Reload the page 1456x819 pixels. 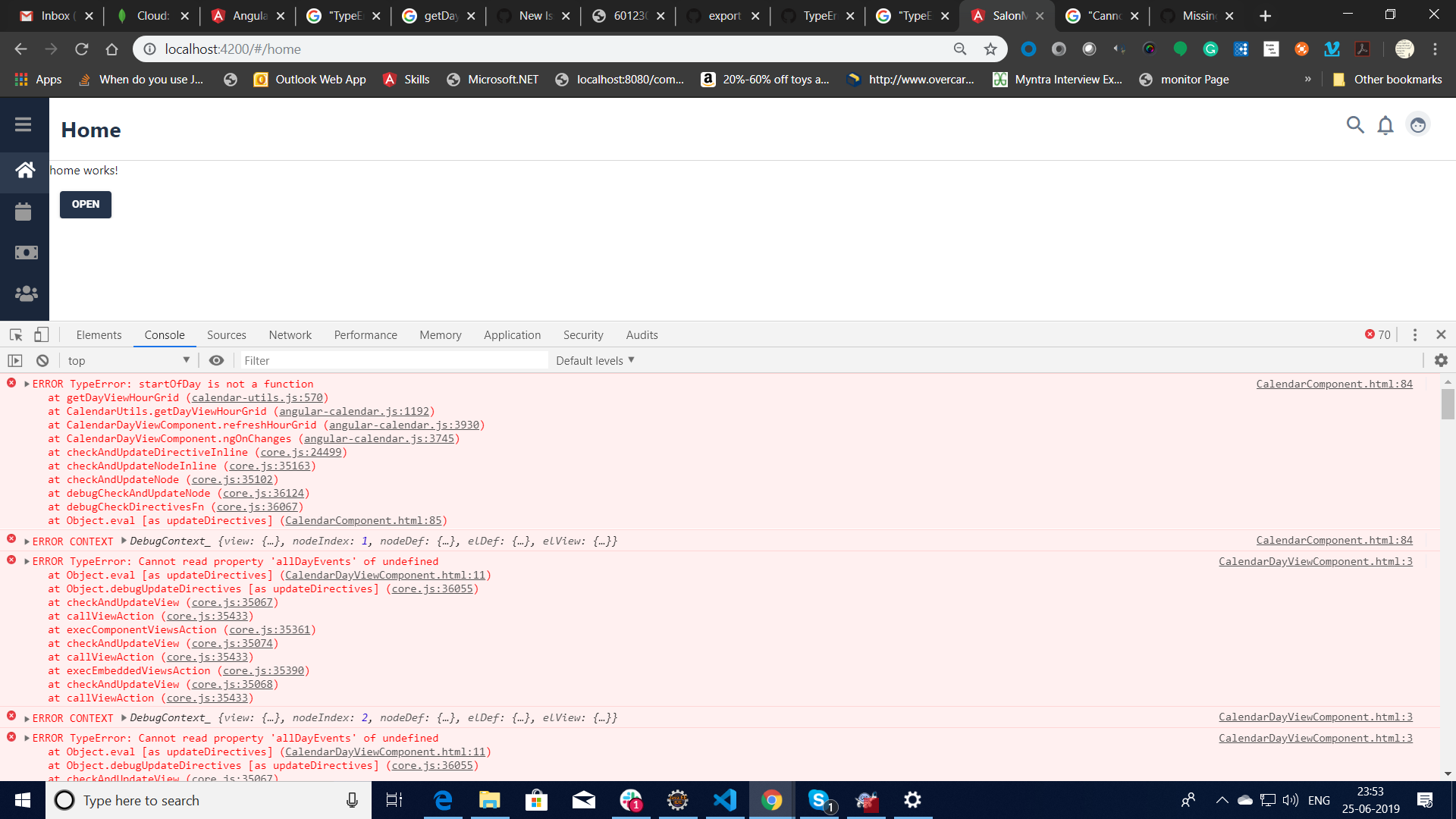tap(81, 49)
